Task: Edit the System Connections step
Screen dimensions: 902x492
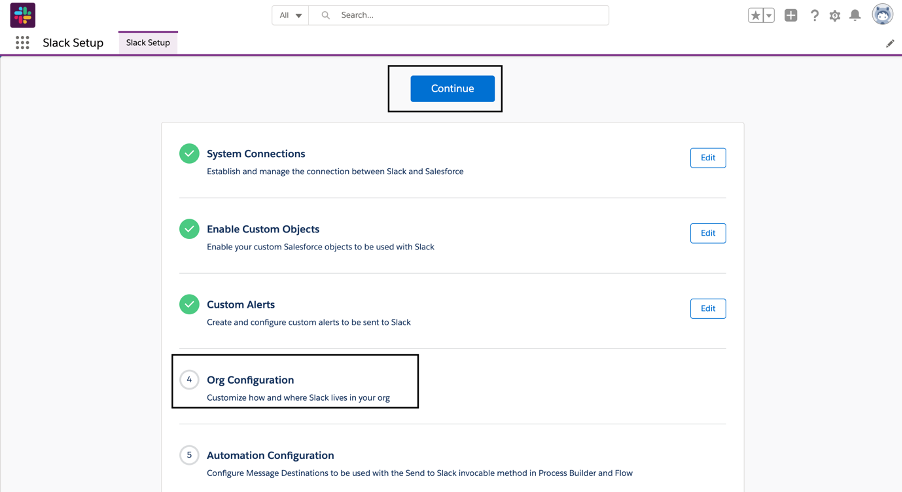Action: tap(708, 158)
